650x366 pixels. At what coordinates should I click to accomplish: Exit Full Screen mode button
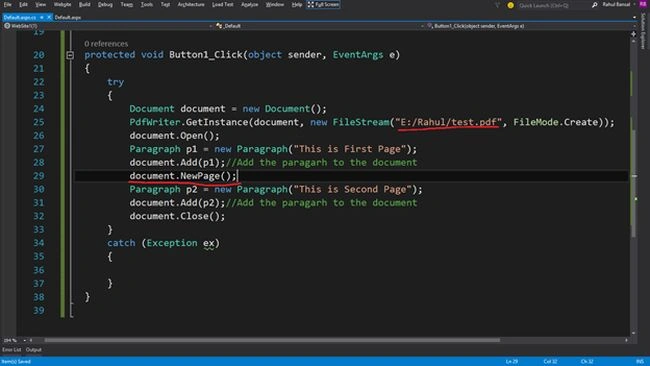click(323, 5)
